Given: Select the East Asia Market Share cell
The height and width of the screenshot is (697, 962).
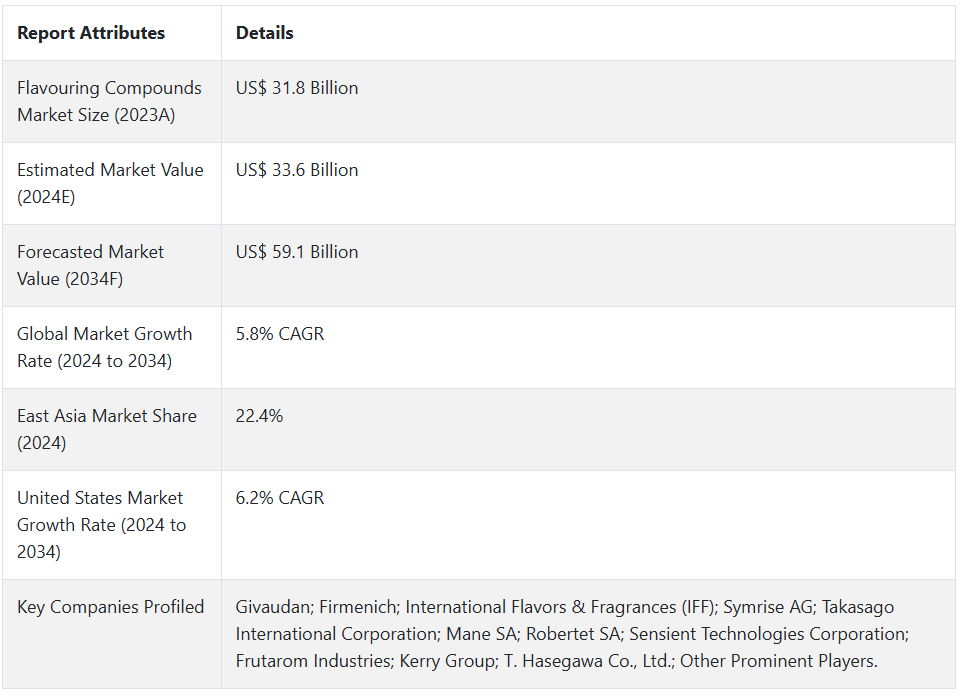Looking at the screenshot, I should pyautogui.click(x=106, y=429).
